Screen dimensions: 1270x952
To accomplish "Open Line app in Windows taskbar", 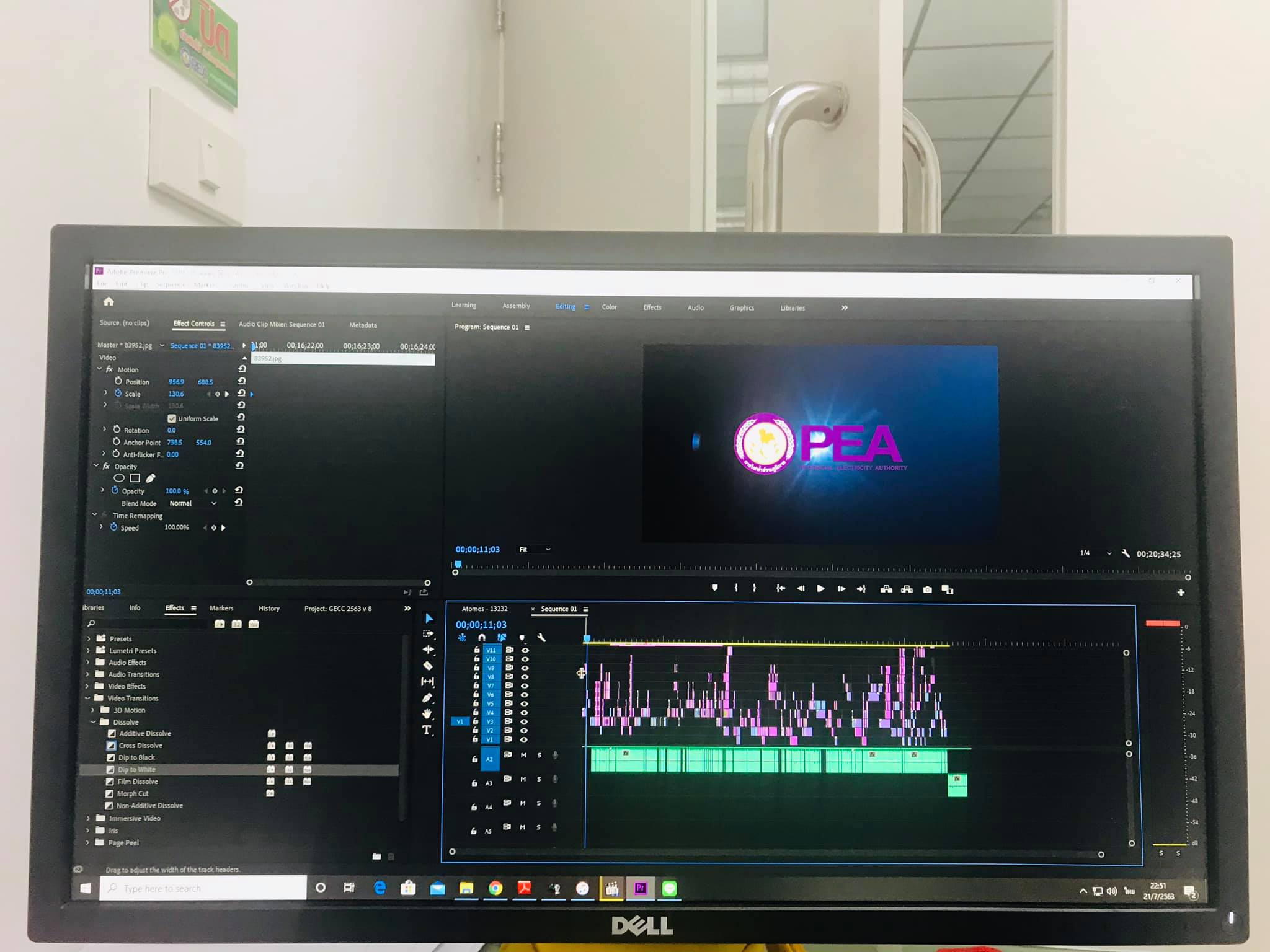I will [x=669, y=888].
